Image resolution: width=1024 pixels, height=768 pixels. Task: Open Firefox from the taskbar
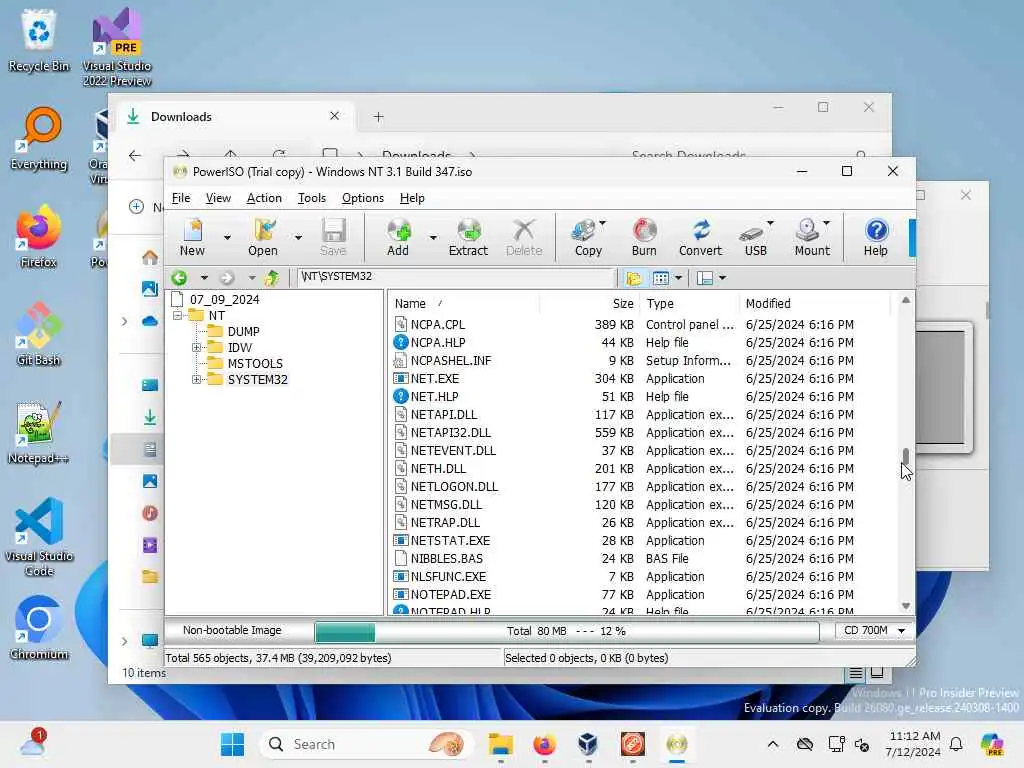pos(545,744)
